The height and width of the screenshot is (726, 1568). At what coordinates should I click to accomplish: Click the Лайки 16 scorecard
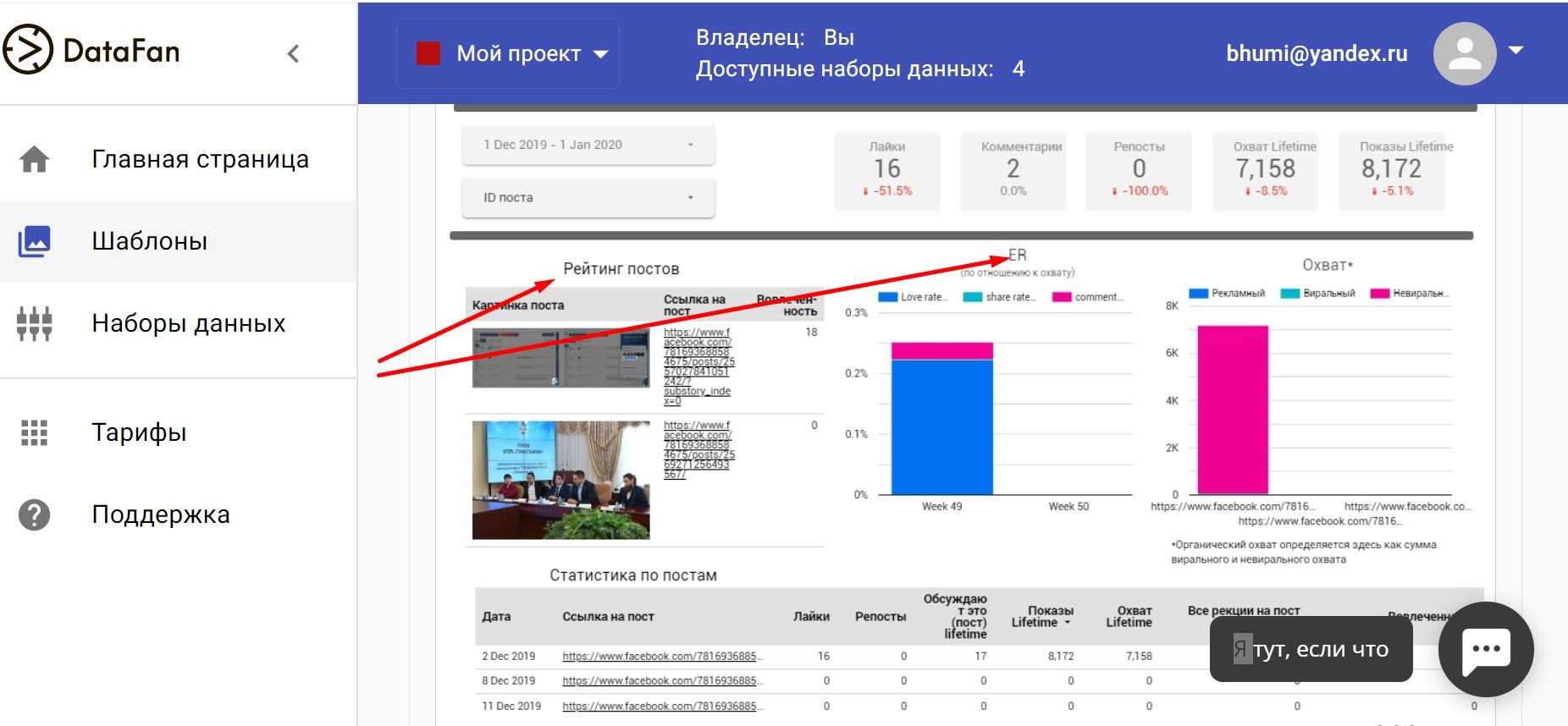coord(886,171)
